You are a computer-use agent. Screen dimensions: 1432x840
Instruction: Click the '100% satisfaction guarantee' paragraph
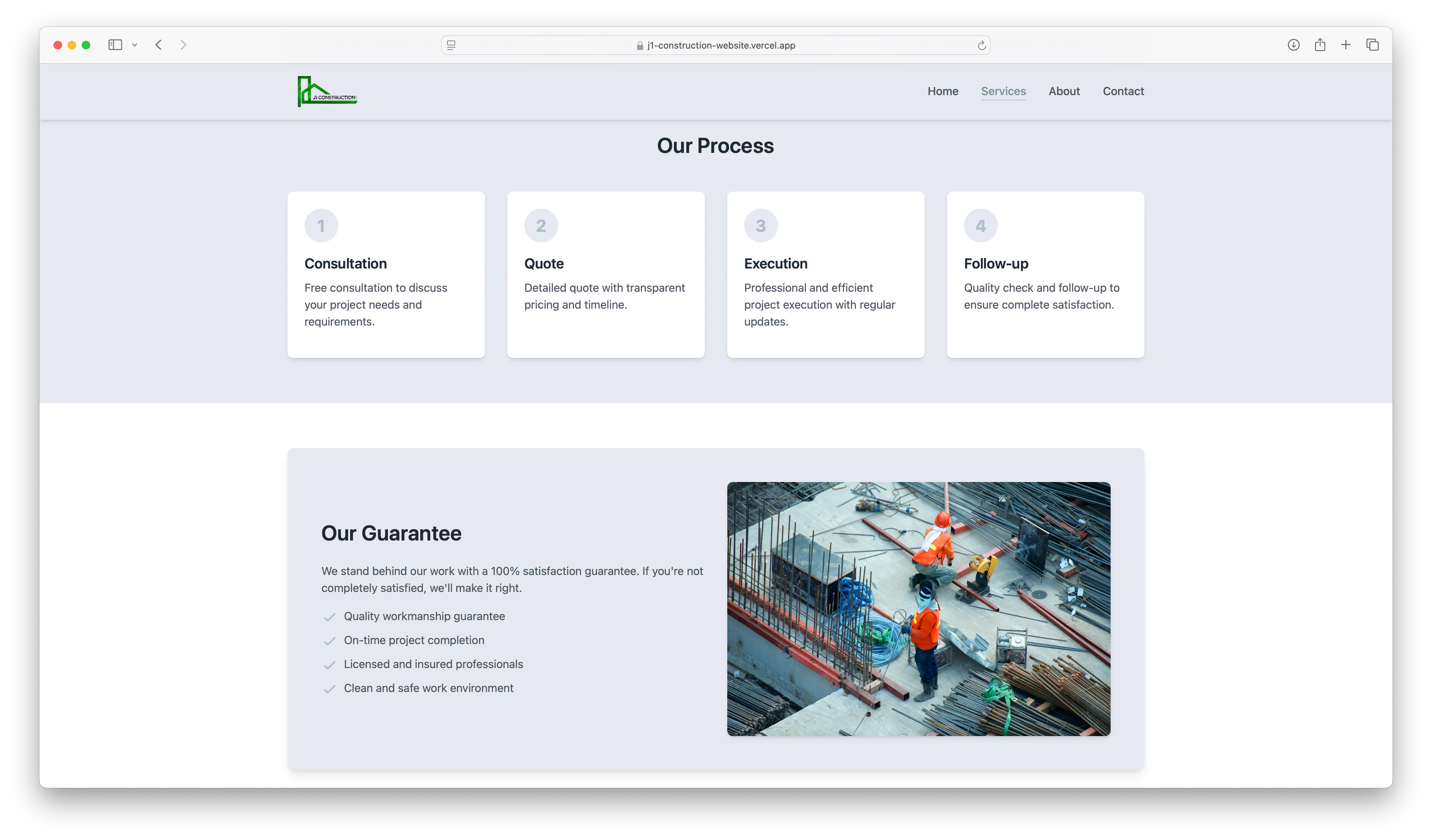(512, 579)
